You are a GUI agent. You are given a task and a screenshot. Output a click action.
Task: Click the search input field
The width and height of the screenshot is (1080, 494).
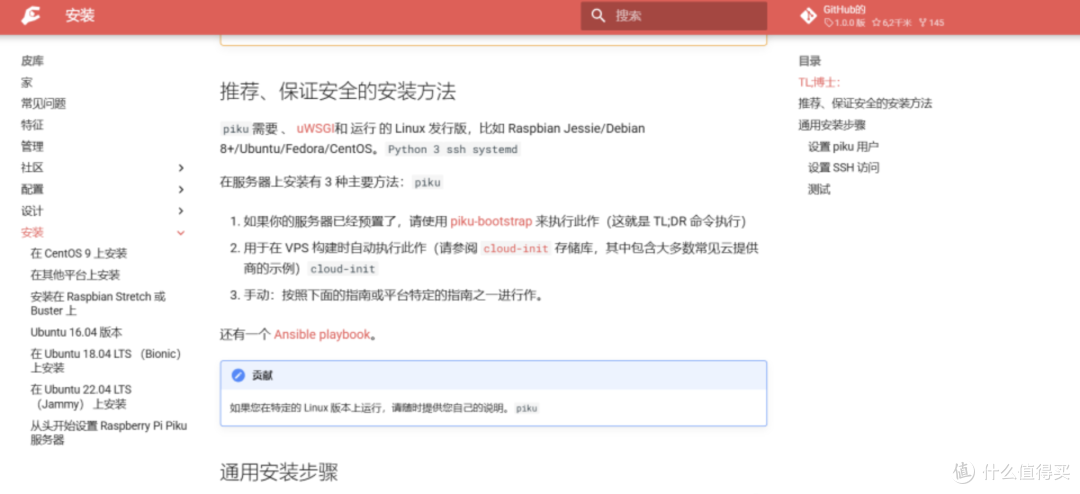674,15
